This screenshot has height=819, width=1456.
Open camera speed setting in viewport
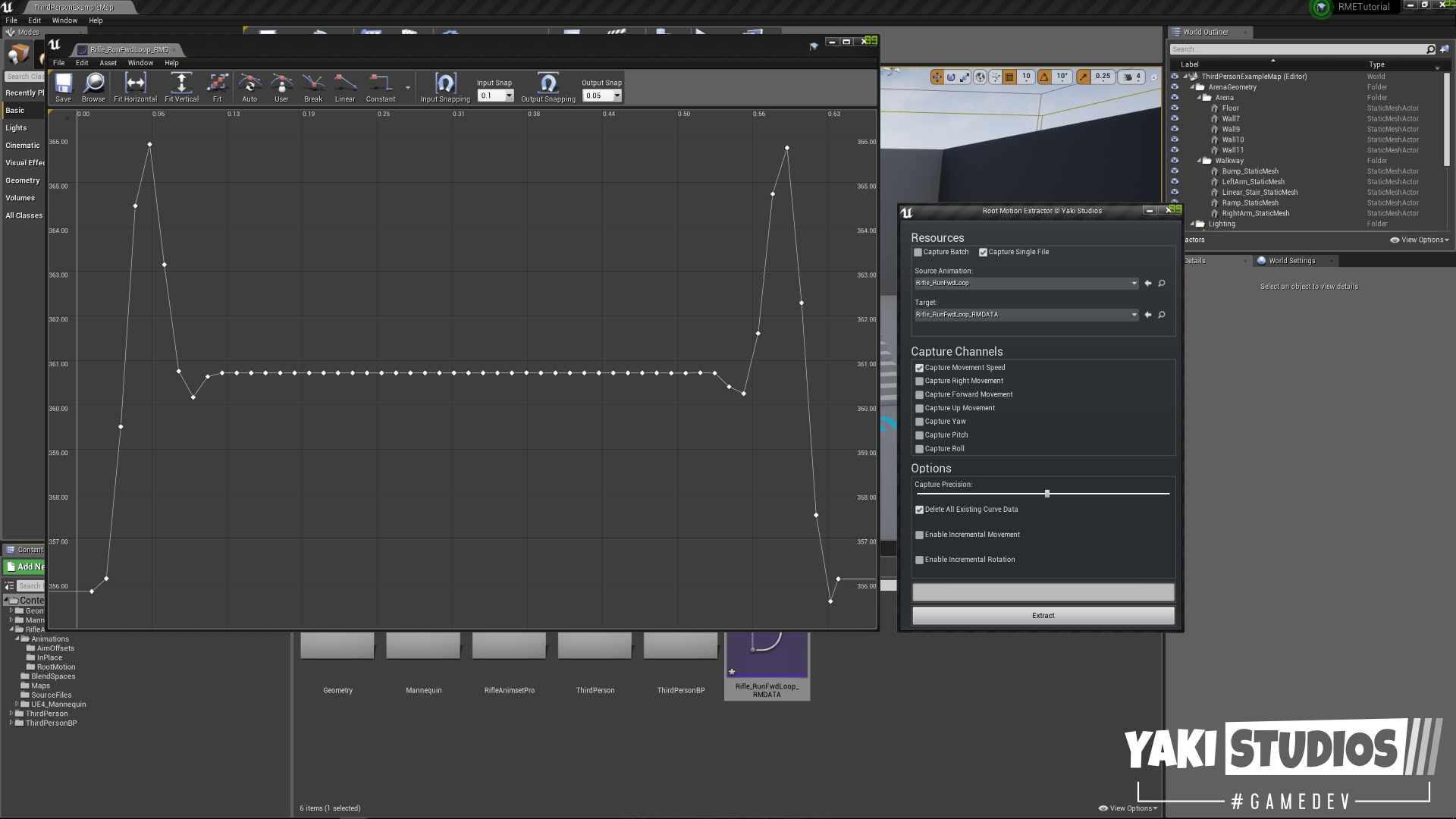[x=1132, y=77]
